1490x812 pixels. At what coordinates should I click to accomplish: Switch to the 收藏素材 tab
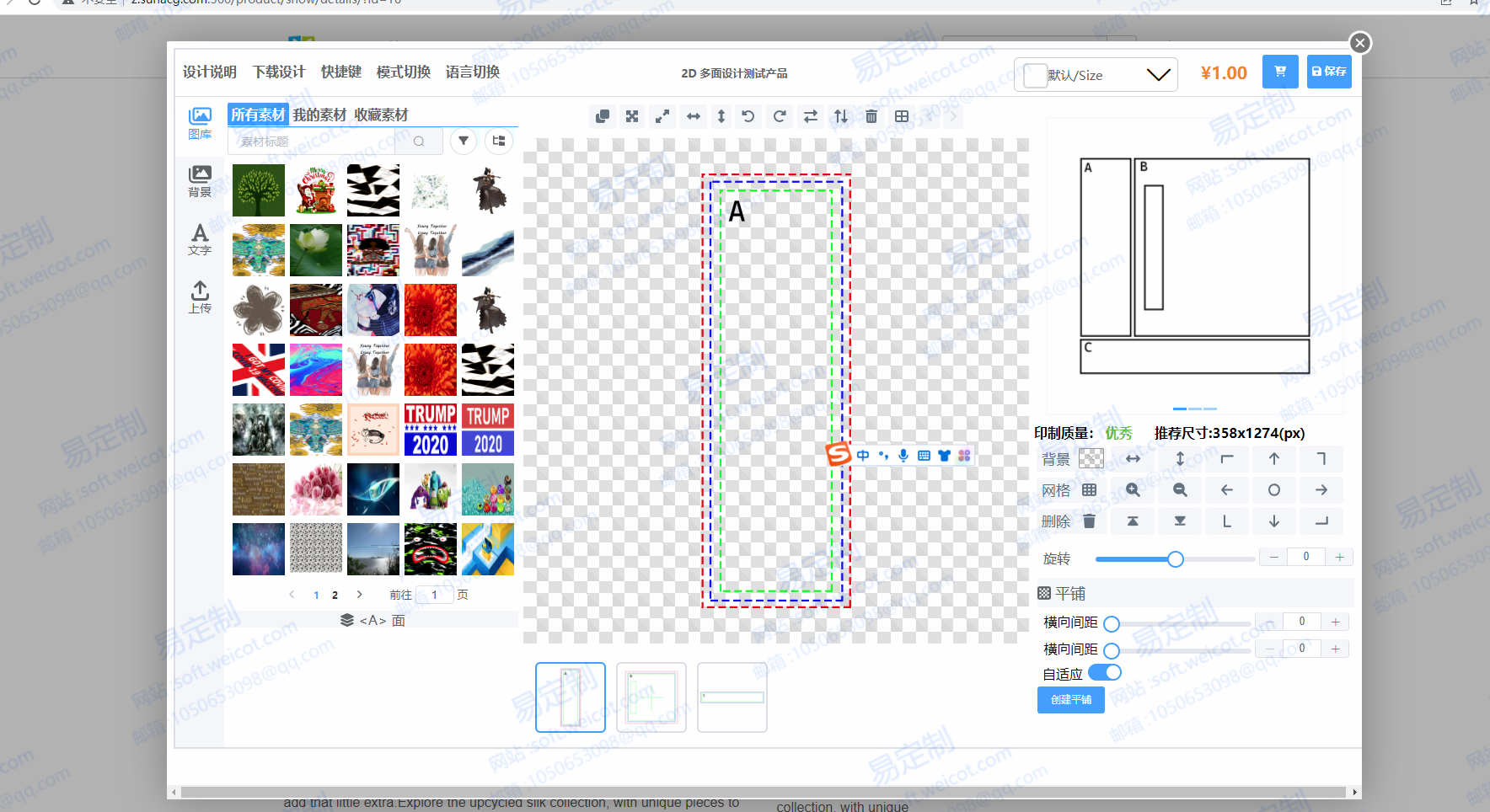tap(381, 115)
